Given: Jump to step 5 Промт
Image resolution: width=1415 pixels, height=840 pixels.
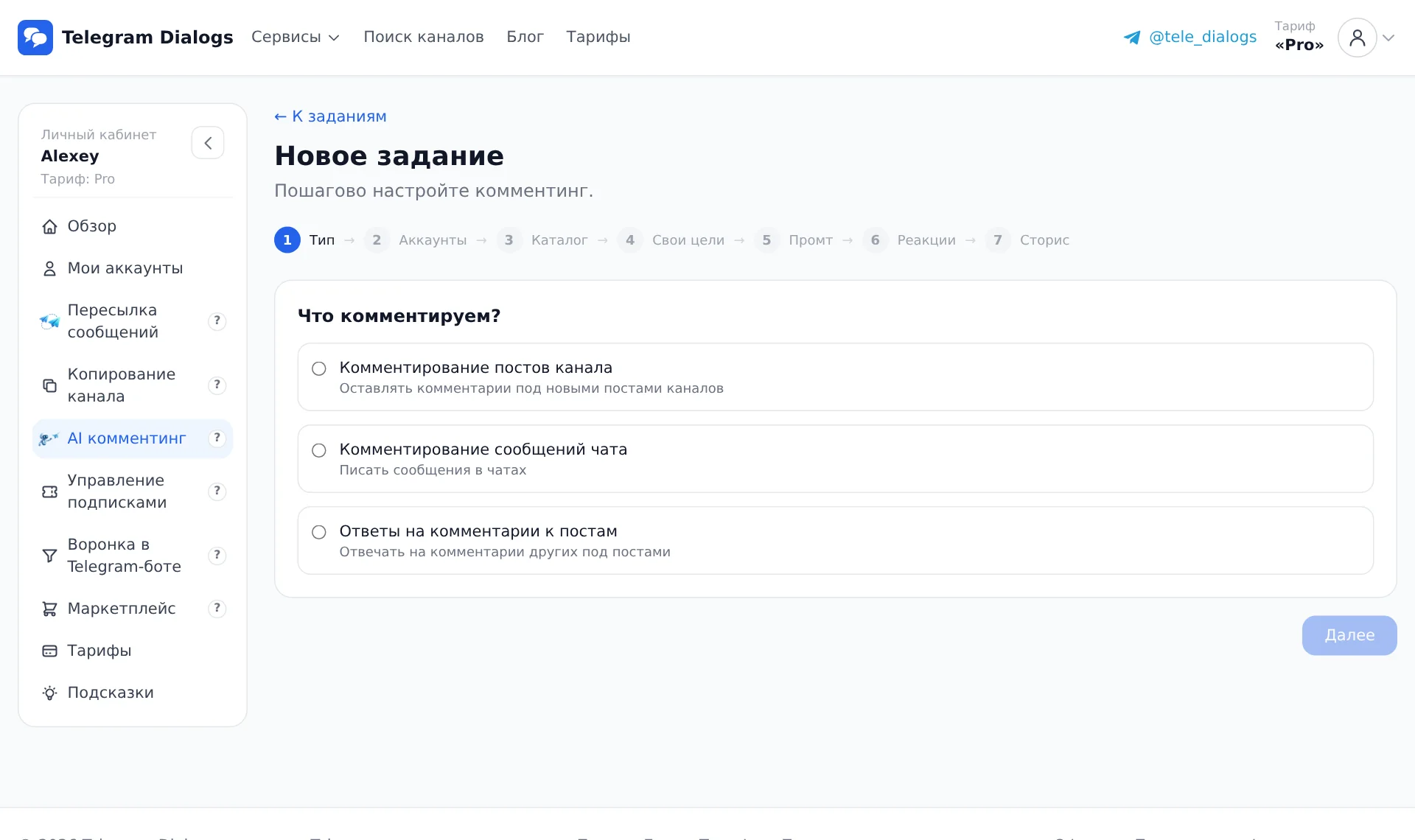Looking at the screenshot, I should 793,240.
